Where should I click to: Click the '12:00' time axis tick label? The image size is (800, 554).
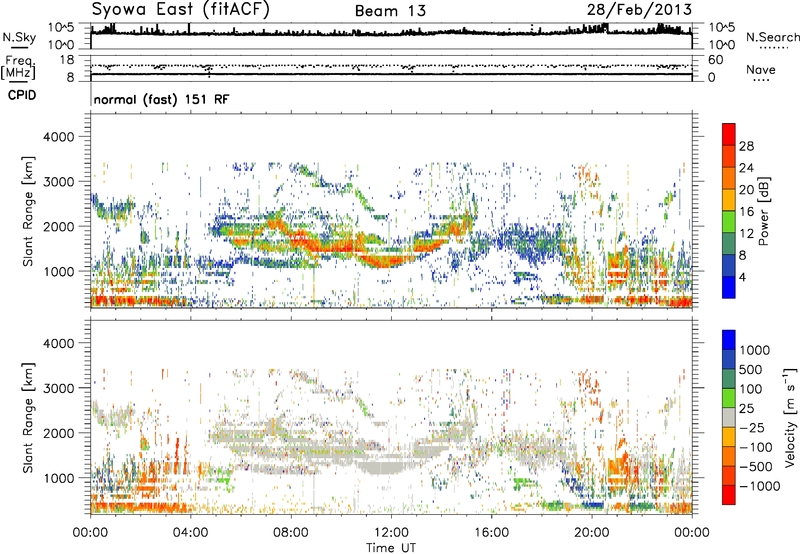click(x=391, y=533)
